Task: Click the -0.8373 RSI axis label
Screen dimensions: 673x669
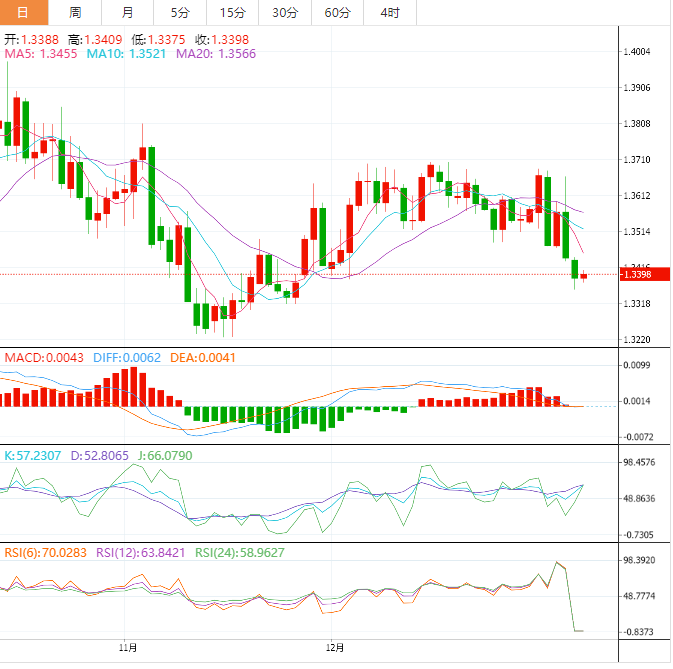Action: tap(638, 633)
